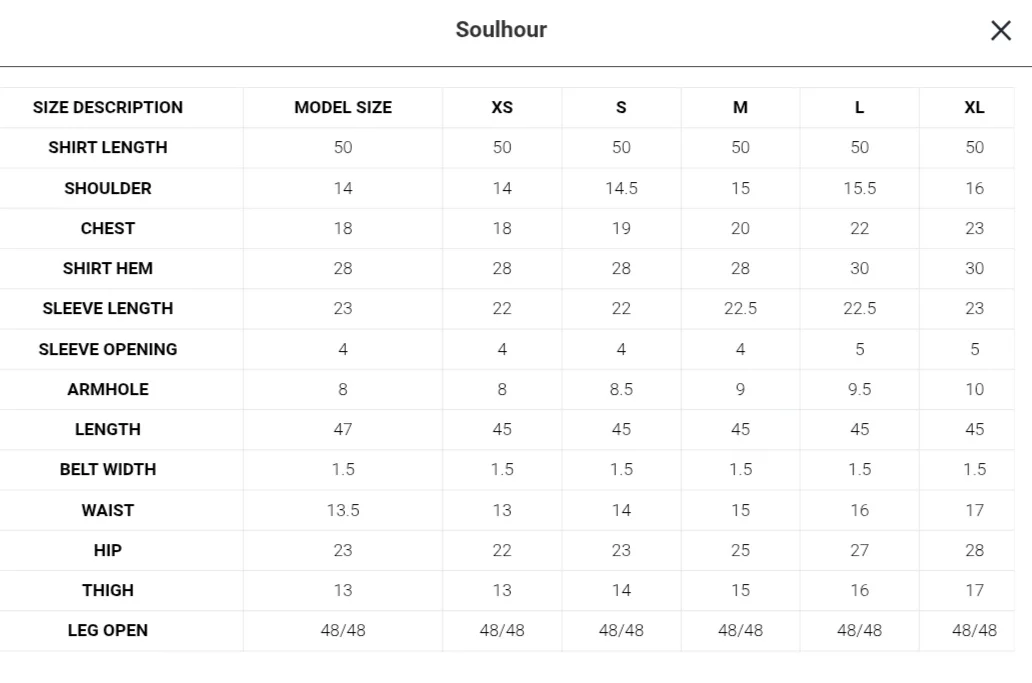The image size is (1032, 683).
Task: Select the XS size column header
Action: point(502,108)
